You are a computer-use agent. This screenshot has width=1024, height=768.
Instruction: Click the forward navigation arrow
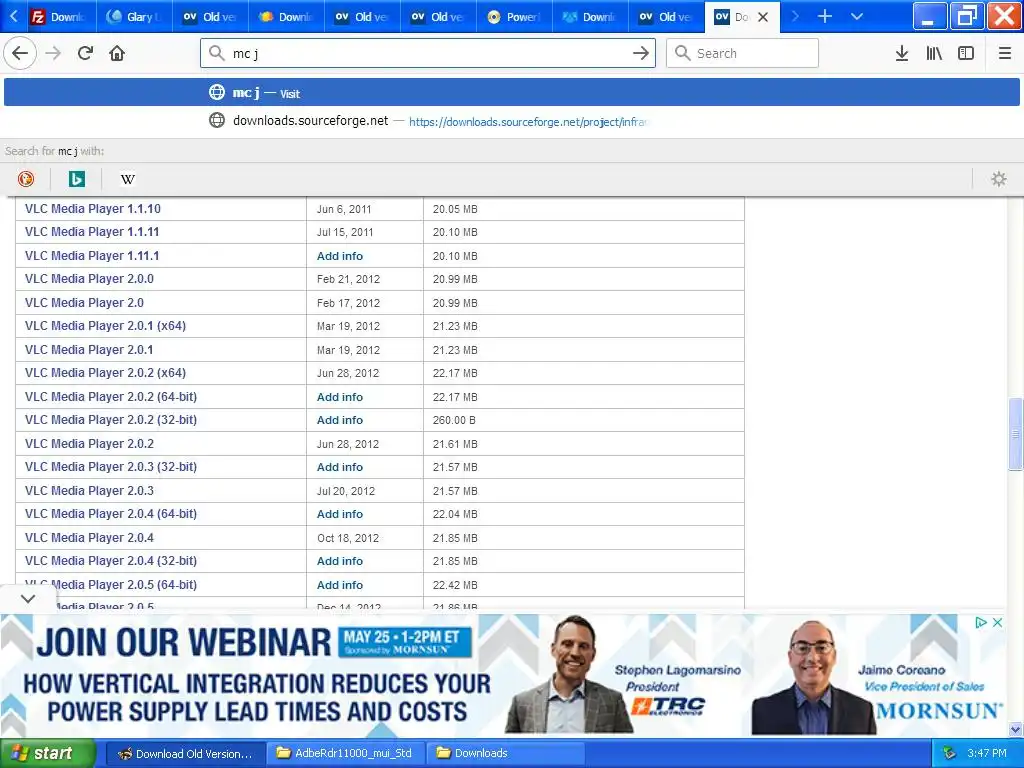click(53, 53)
